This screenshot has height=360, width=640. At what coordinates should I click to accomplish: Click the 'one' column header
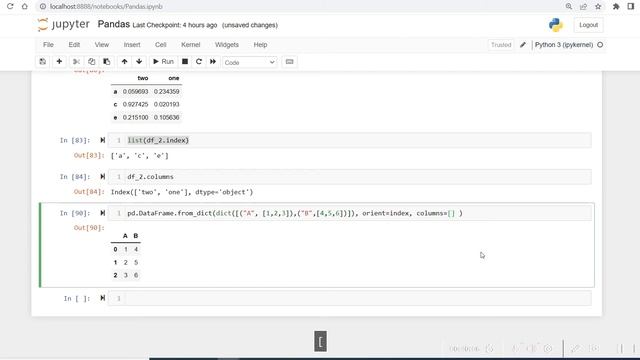pos(174,78)
